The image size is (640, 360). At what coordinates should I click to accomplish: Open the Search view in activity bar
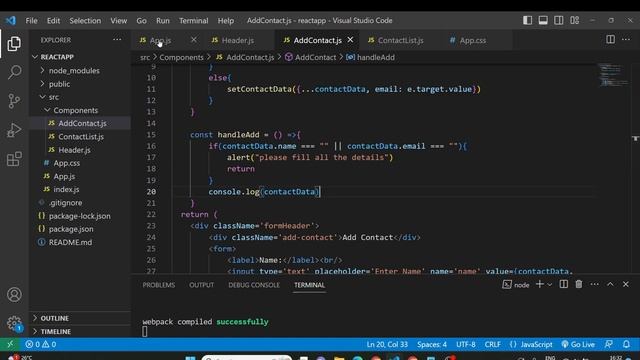tap(14, 72)
